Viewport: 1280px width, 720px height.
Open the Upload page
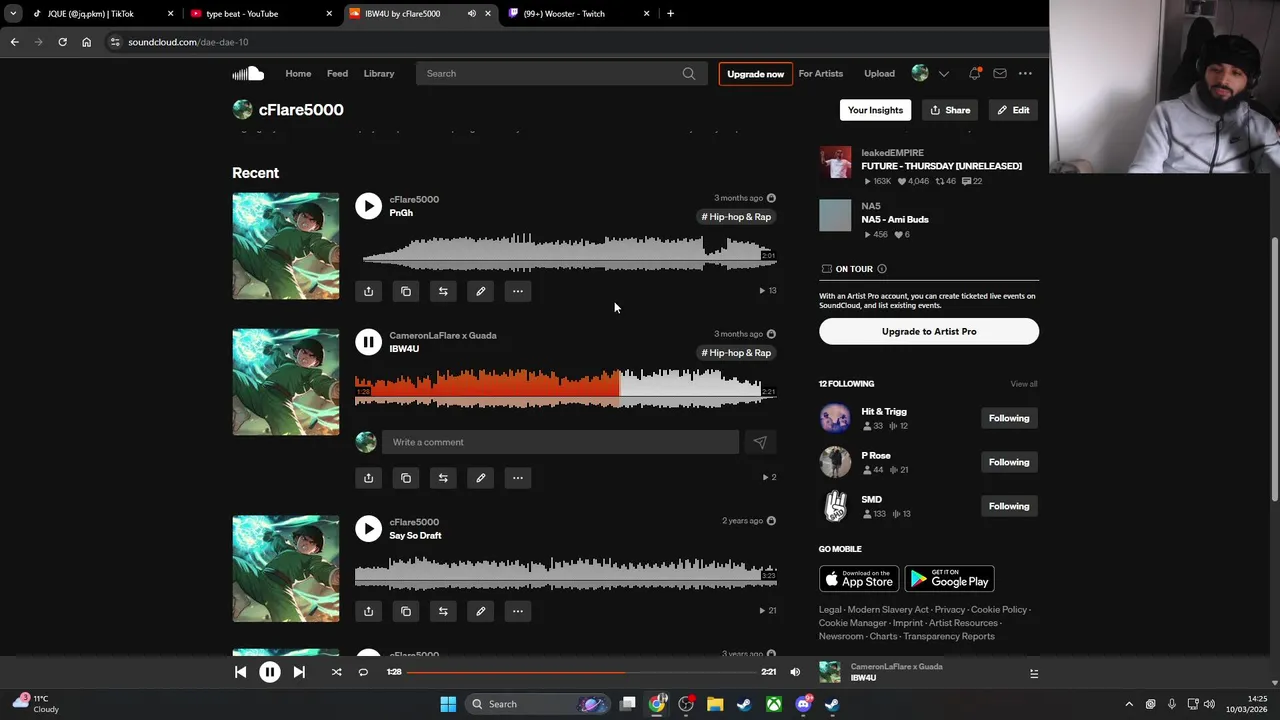click(880, 73)
